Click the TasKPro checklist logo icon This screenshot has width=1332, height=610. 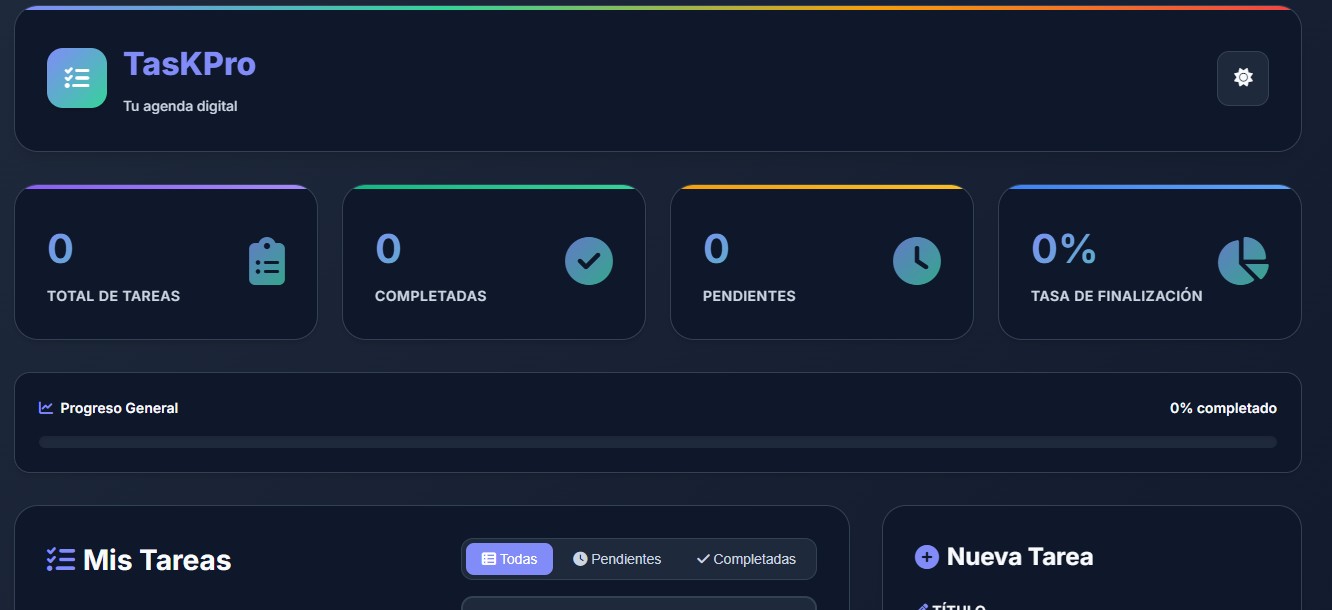pyautogui.click(x=77, y=78)
